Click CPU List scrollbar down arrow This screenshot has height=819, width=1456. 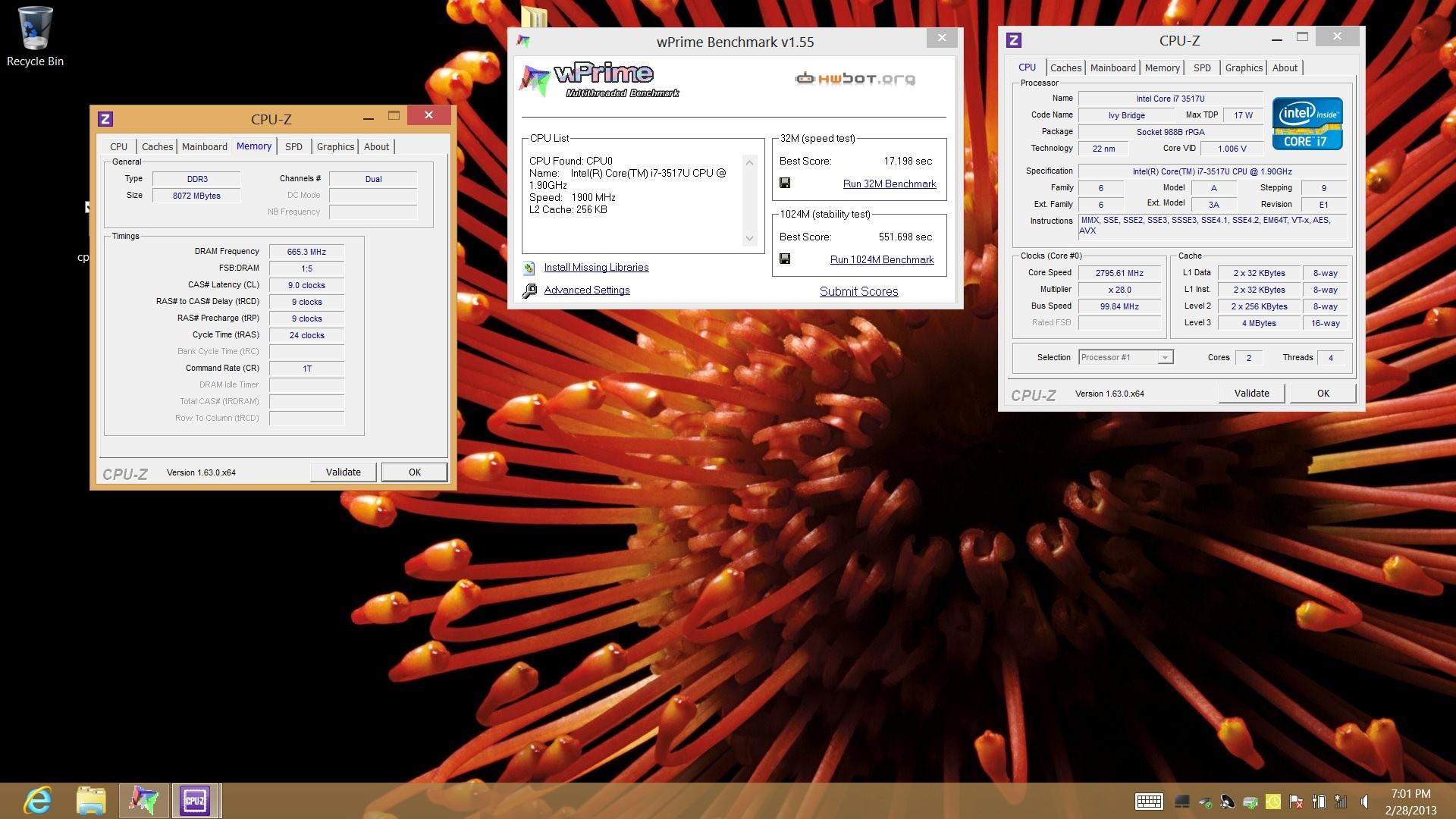(749, 238)
